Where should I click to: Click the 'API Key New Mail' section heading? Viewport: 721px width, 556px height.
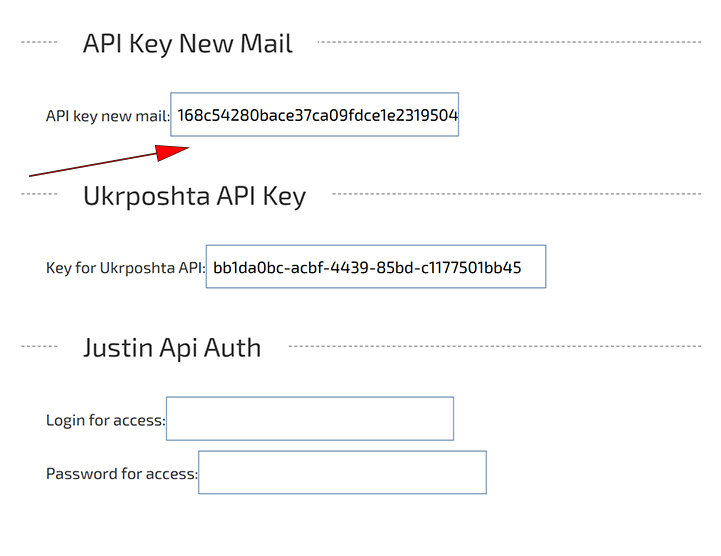188,44
